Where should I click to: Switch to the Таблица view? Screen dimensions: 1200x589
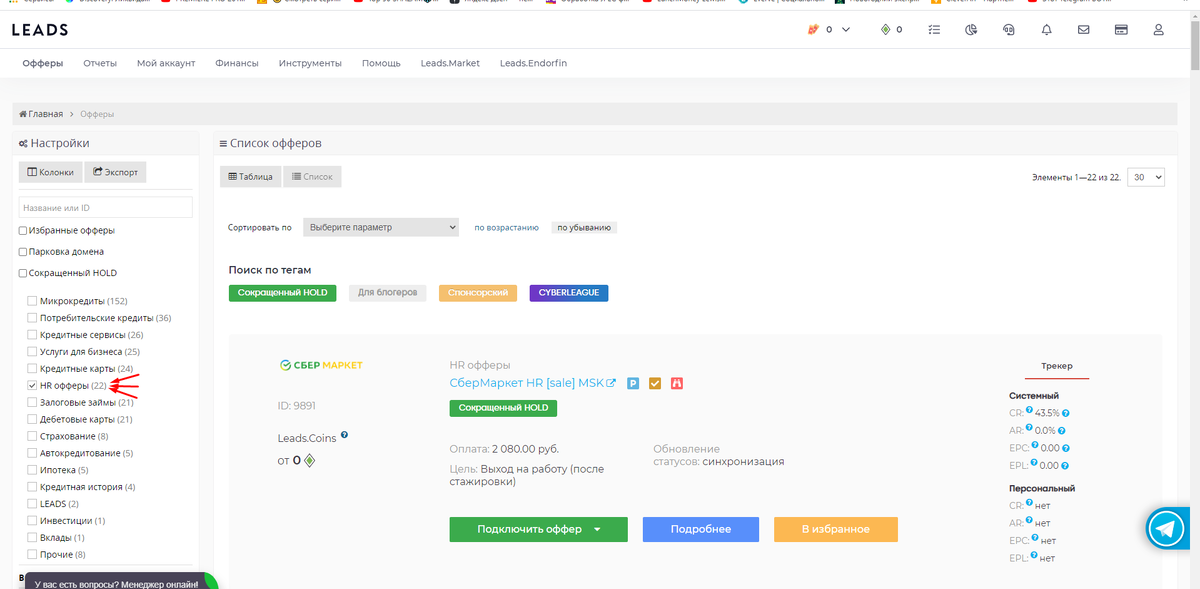[x=251, y=176]
